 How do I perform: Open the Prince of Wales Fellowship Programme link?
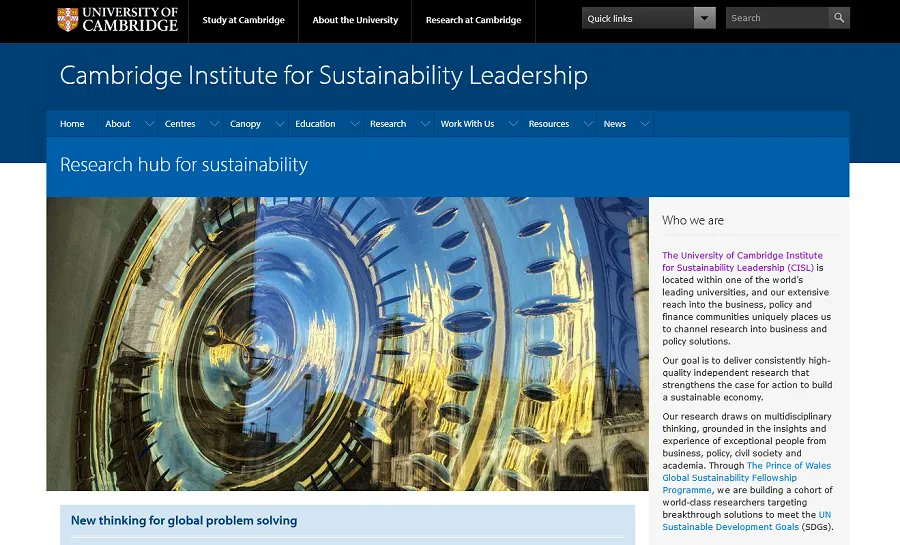(x=747, y=478)
